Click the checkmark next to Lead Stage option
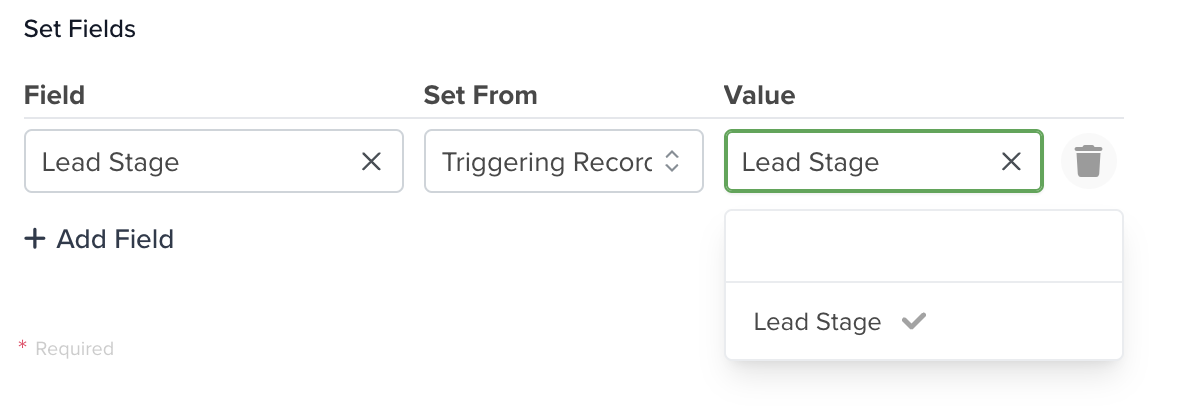This screenshot has height=406, width=1188. pos(914,321)
